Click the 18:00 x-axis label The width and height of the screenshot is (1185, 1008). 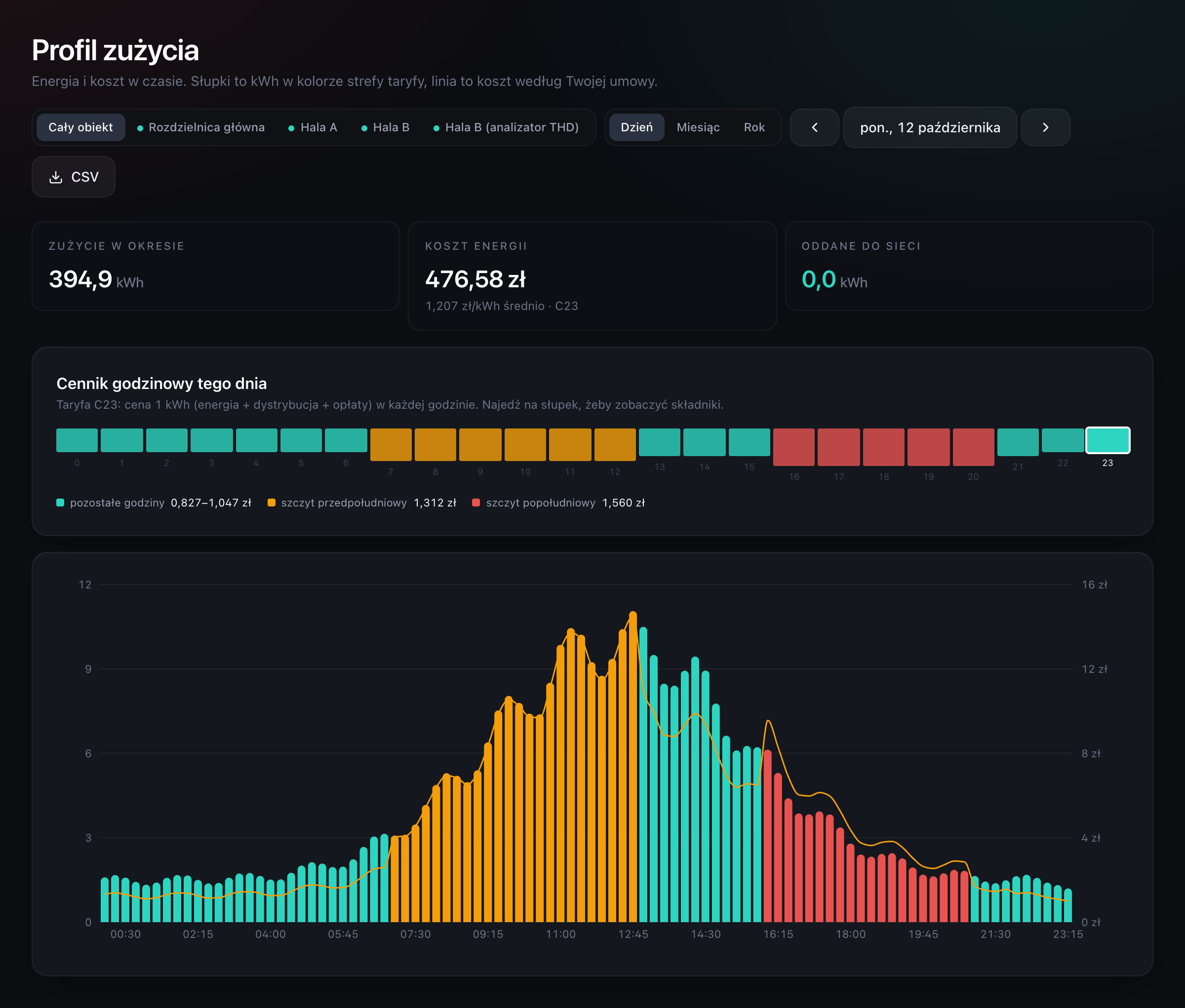[851, 934]
